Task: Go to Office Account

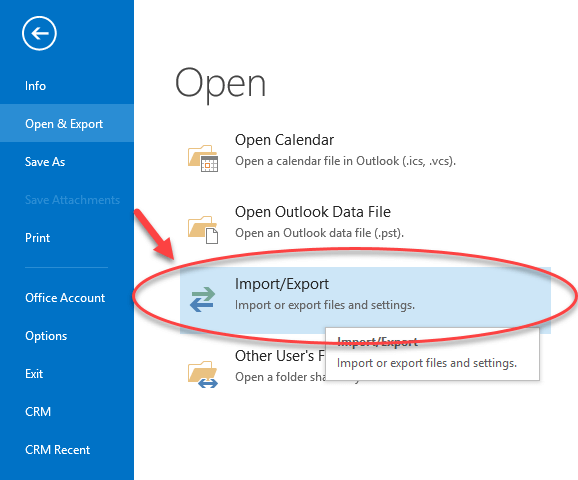Action: tap(65, 298)
